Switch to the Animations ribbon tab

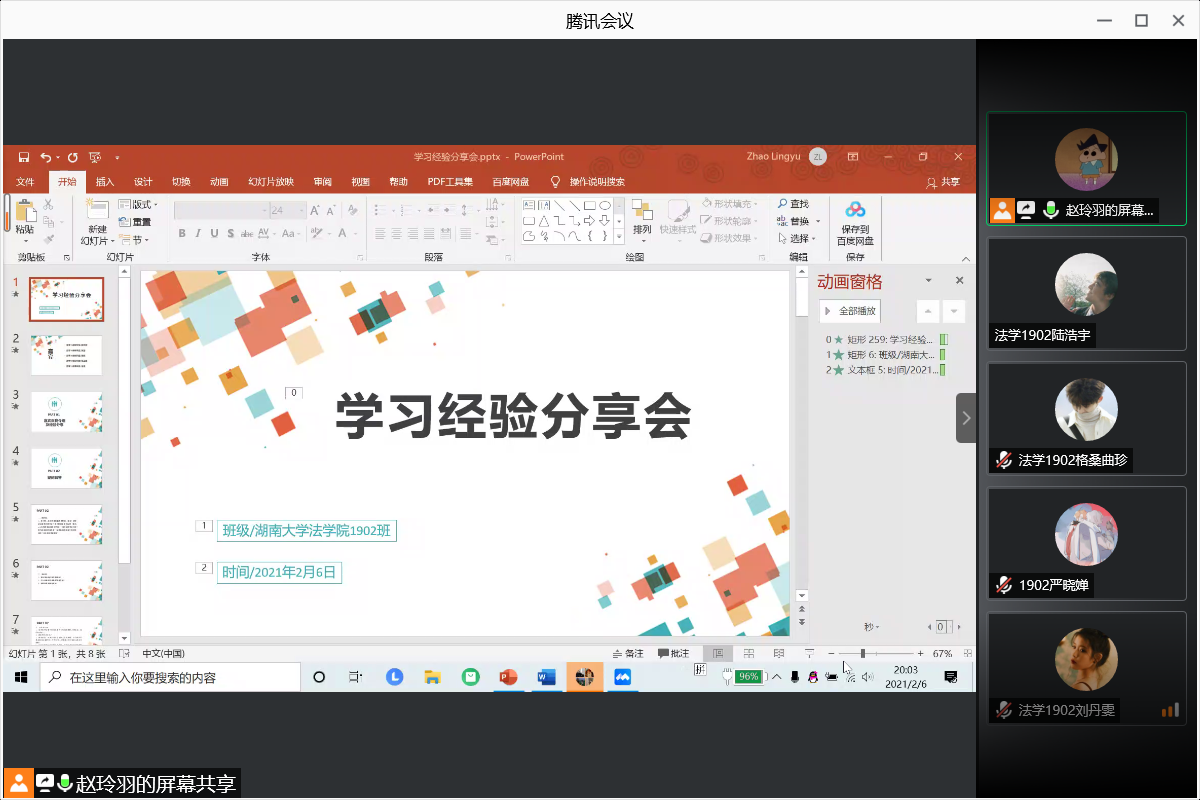219,182
